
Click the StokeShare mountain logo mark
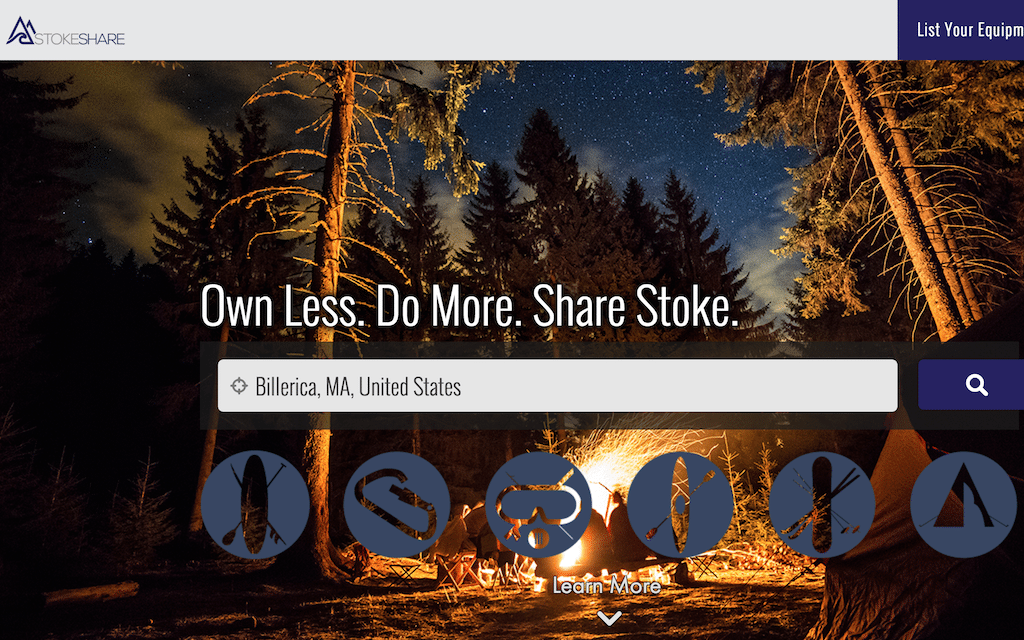click(20, 30)
